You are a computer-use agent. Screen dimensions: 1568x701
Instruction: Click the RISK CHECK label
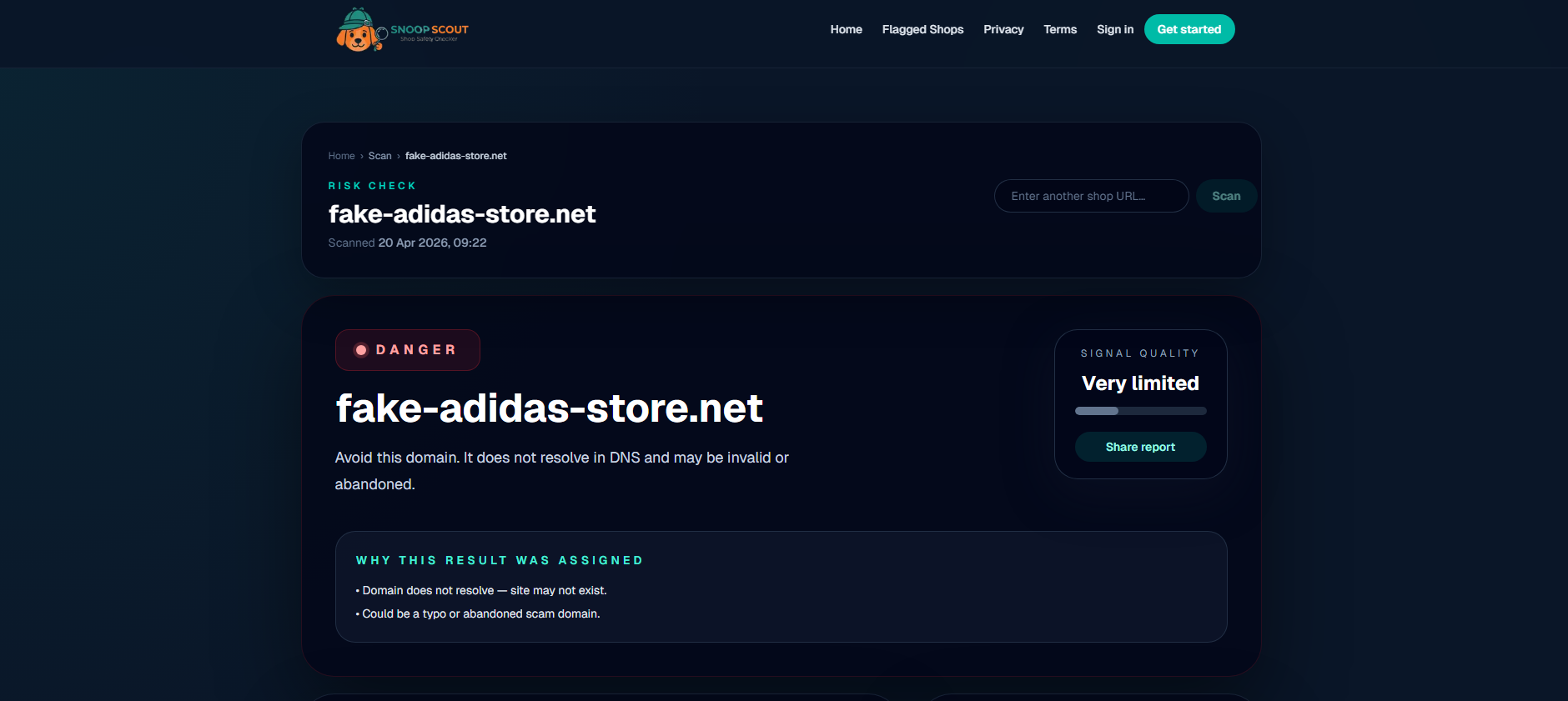point(372,186)
